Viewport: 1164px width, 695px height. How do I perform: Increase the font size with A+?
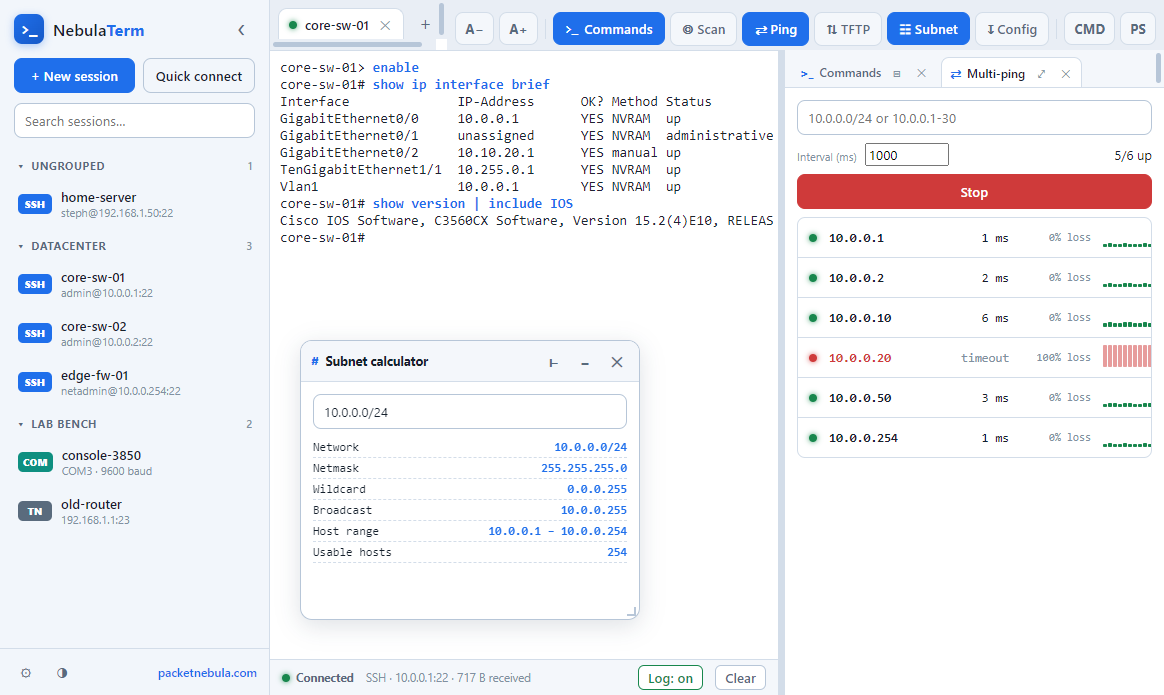pos(518,29)
